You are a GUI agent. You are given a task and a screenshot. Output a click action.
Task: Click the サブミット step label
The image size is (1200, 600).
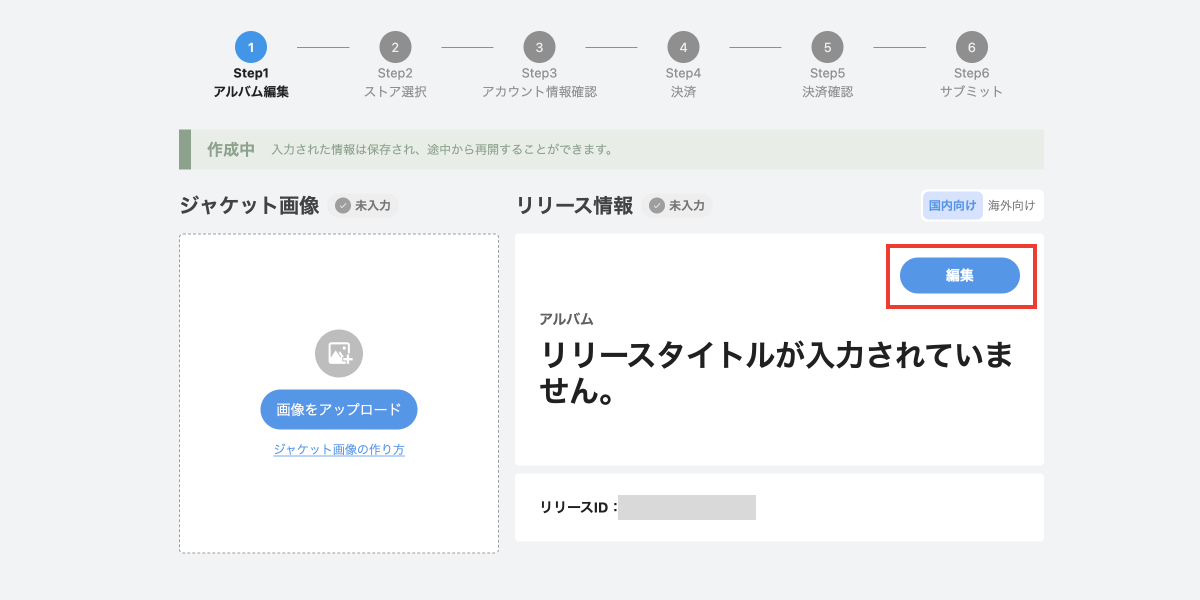pos(971,92)
